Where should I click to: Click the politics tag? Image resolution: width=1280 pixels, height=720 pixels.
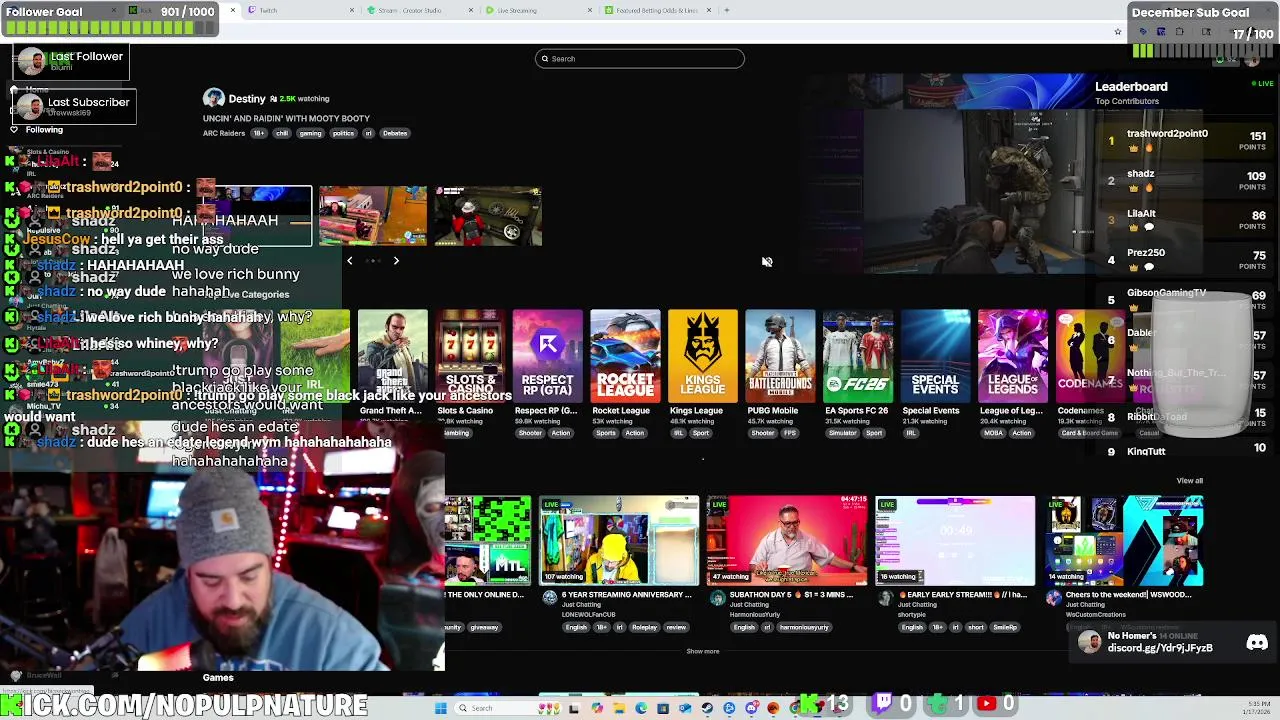343,133
